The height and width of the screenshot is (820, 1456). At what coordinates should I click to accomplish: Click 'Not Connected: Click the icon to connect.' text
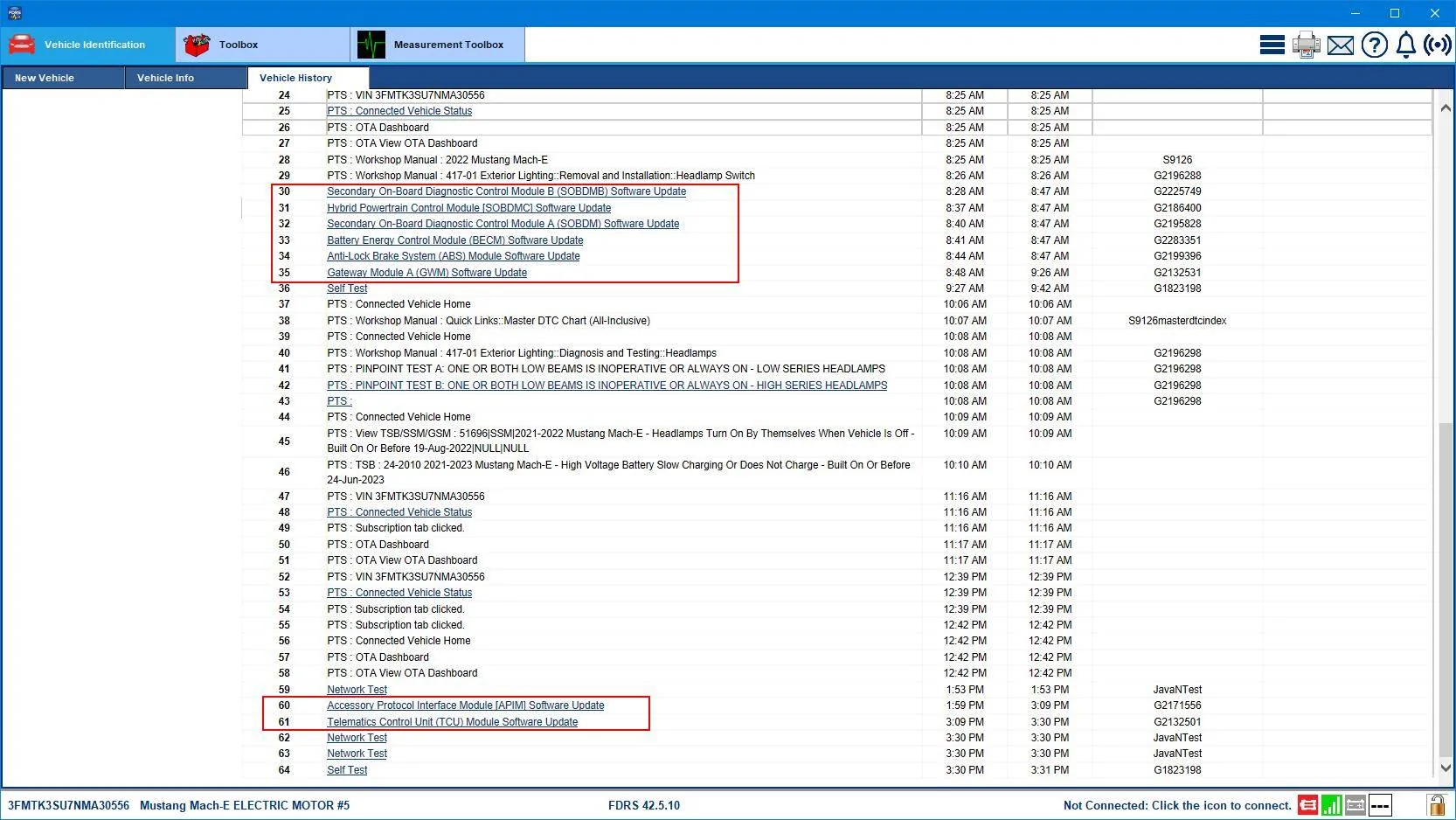click(x=1177, y=806)
